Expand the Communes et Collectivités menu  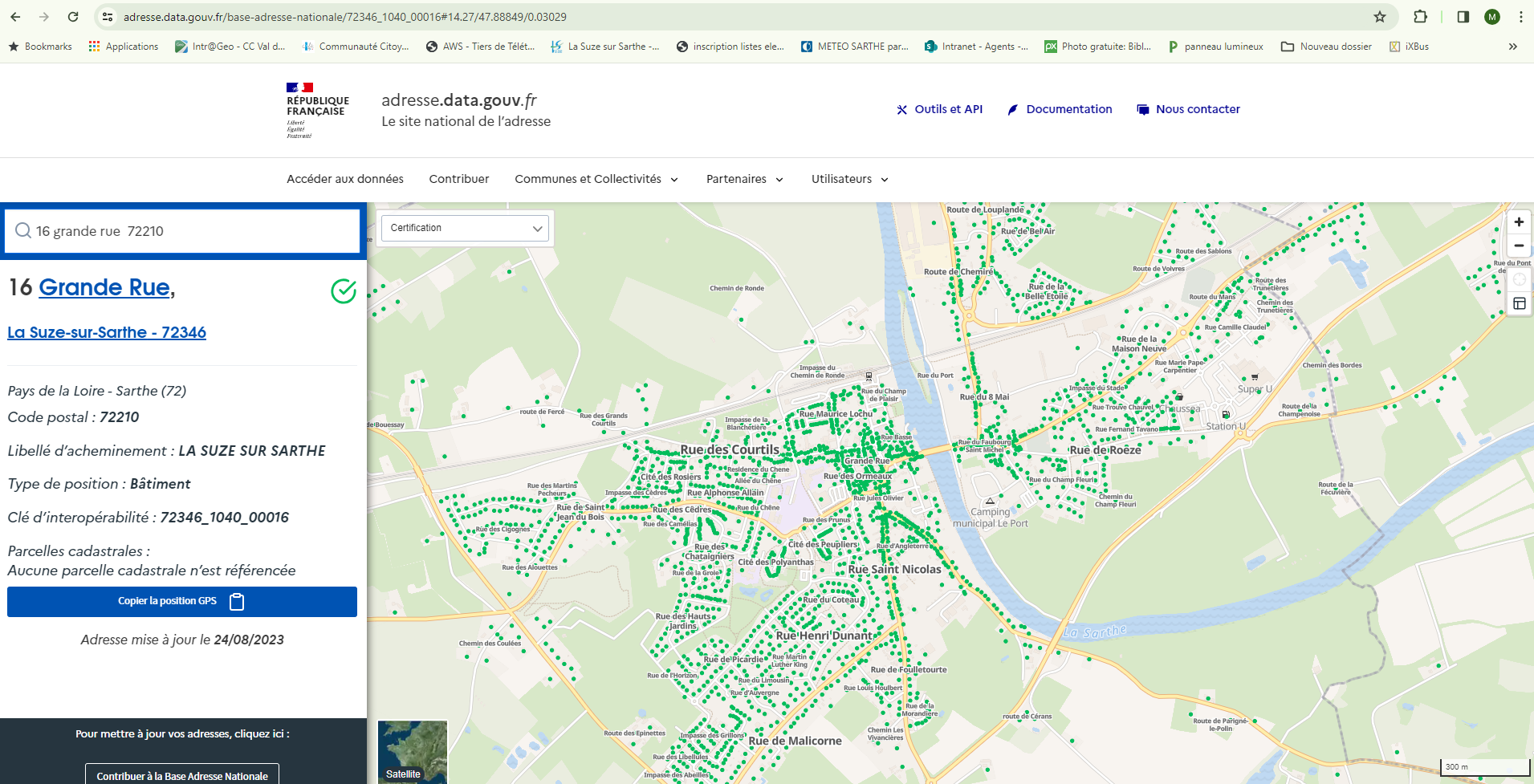tap(596, 179)
